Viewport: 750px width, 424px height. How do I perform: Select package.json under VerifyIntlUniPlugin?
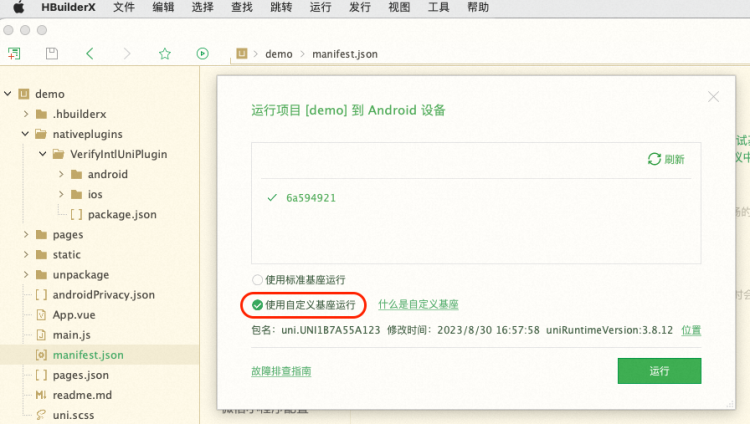(x=122, y=214)
